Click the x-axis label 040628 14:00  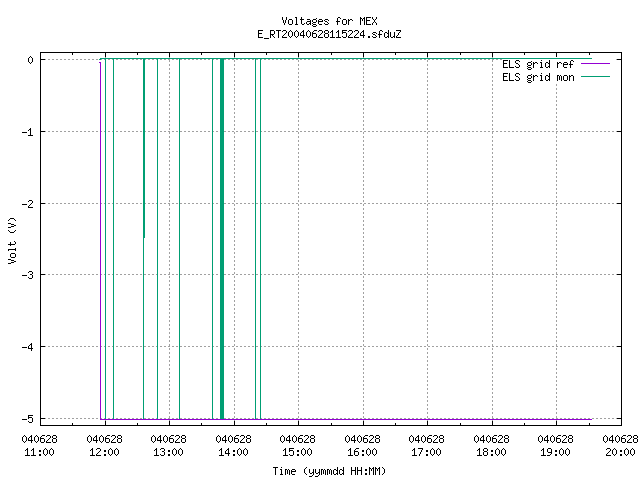point(233,446)
